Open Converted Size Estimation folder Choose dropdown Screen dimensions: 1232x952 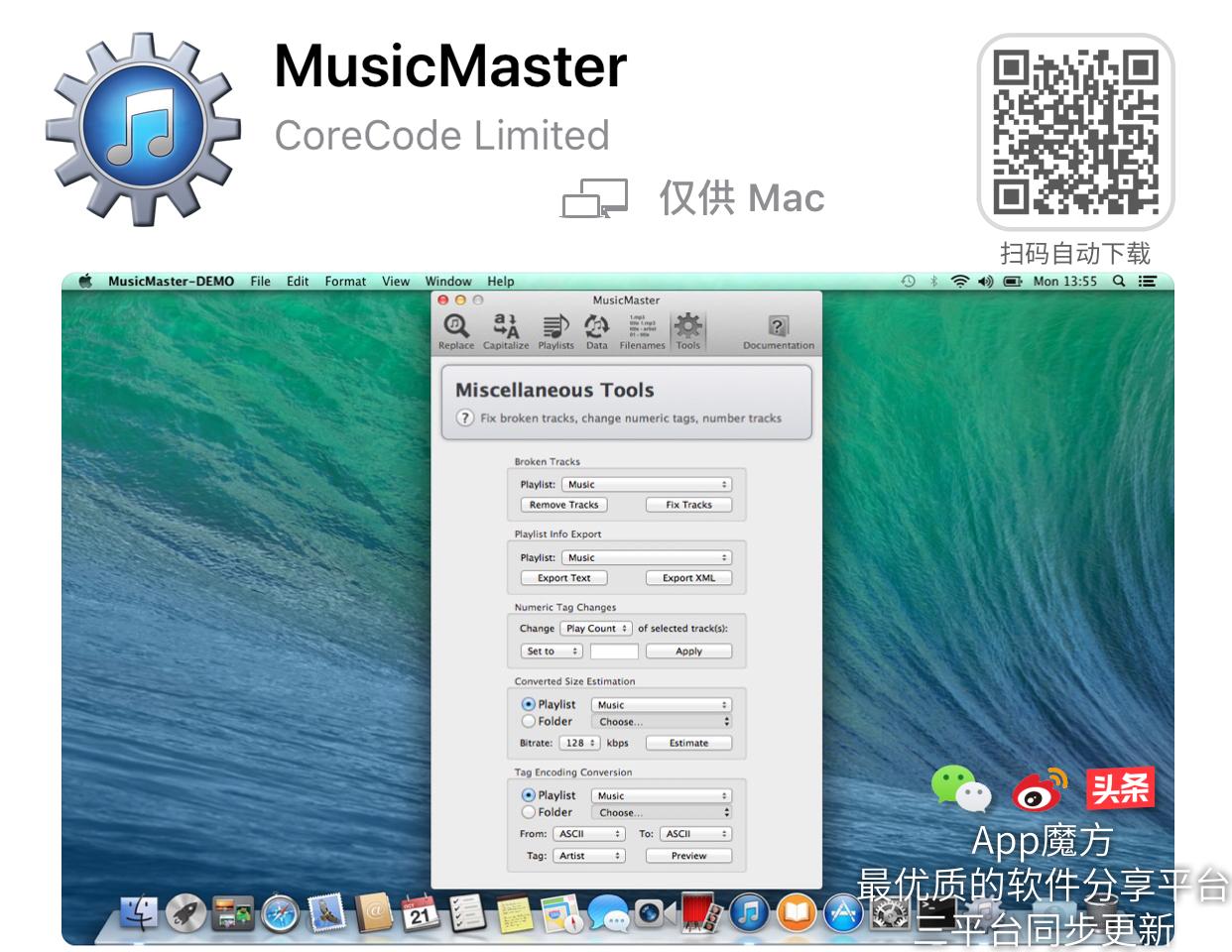click(661, 721)
